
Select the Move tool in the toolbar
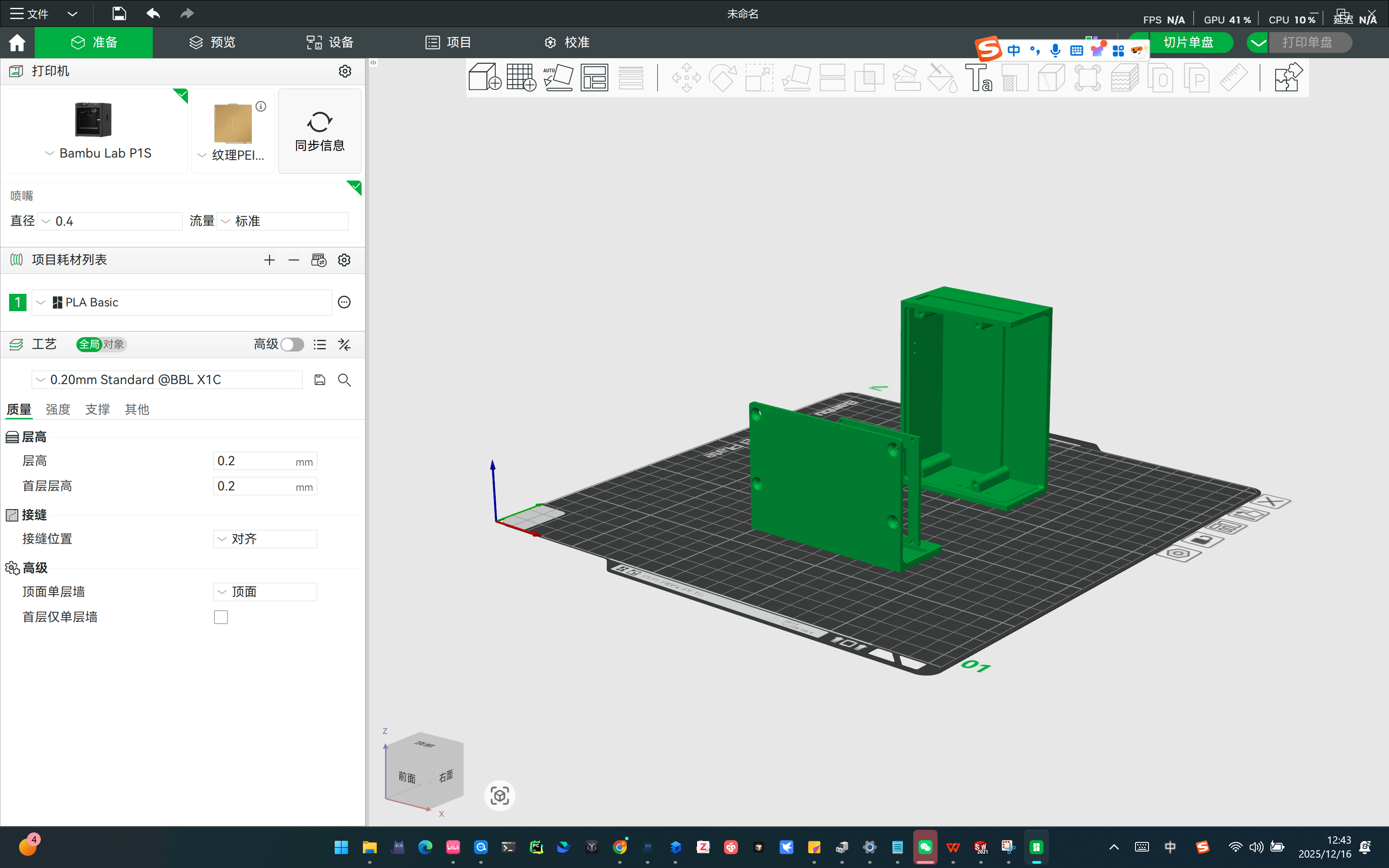tap(686, 78)
